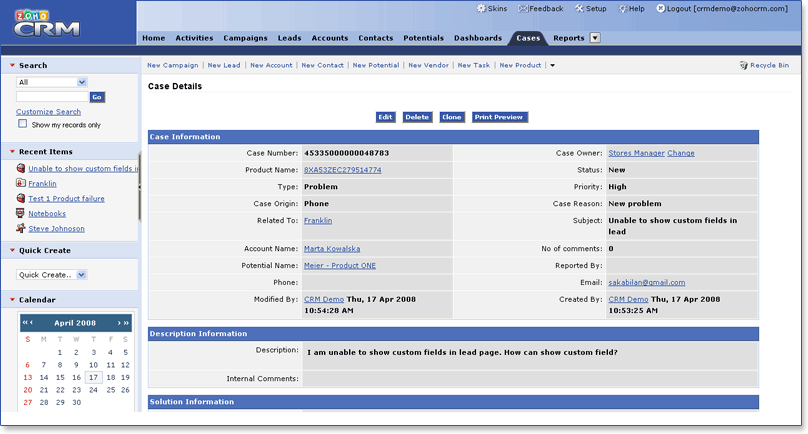Click case icon beside 'Unable to show custom fields'
Image resolution: width=808 pixels, height=434 pixels.
21,168
